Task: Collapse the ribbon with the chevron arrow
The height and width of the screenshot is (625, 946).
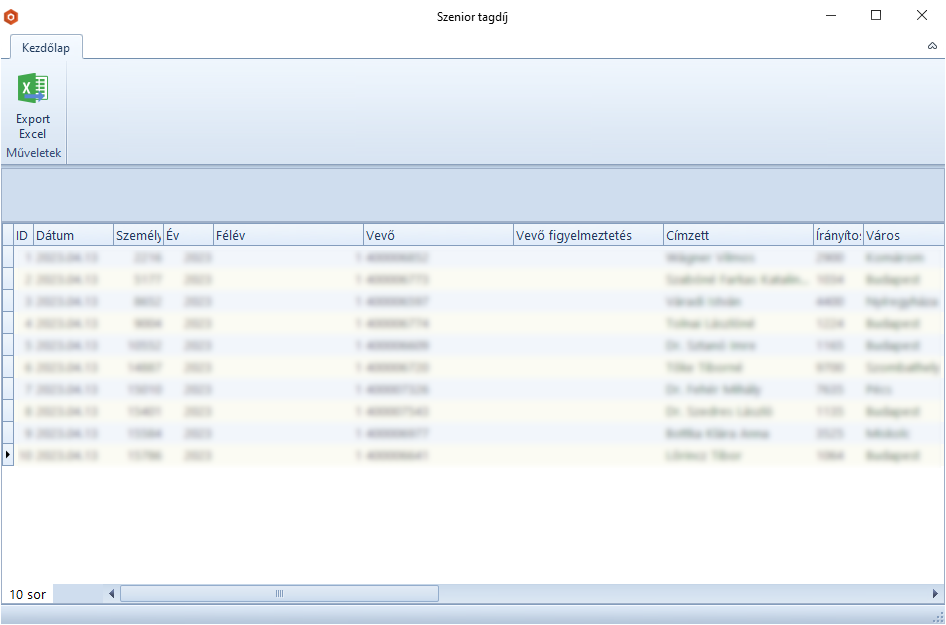Action: pos(932,46)
